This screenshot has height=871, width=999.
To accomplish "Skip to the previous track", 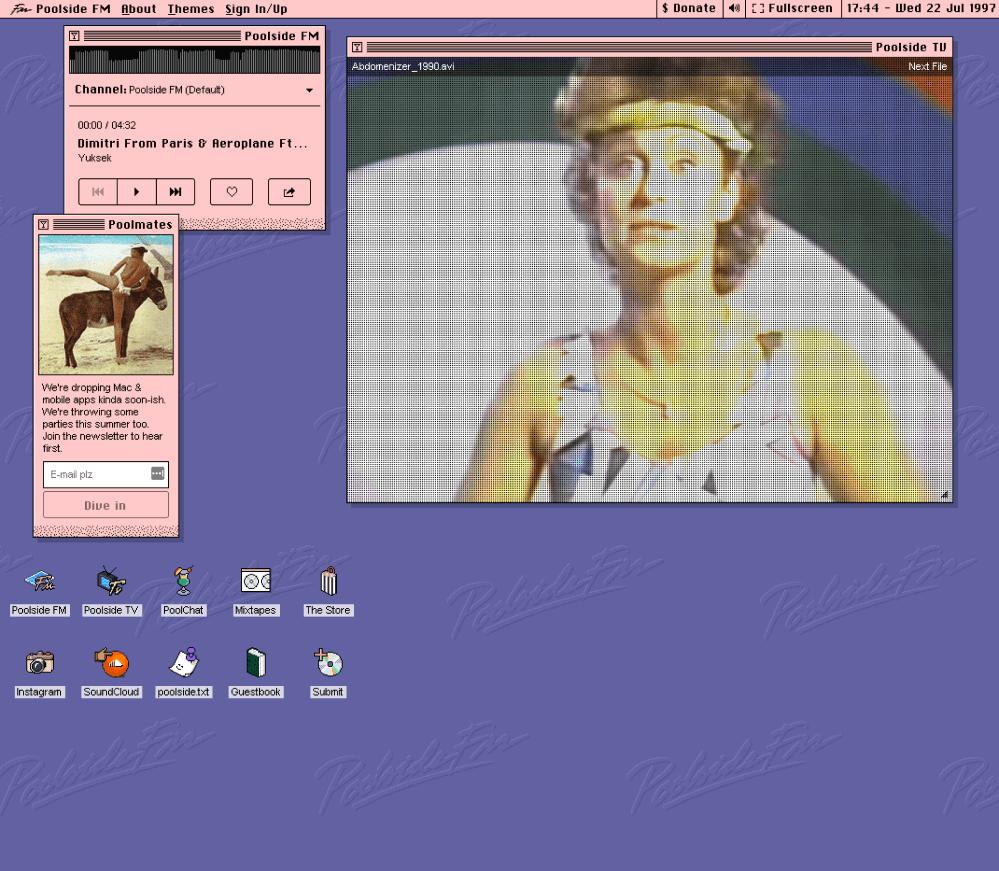I will 98,192.
